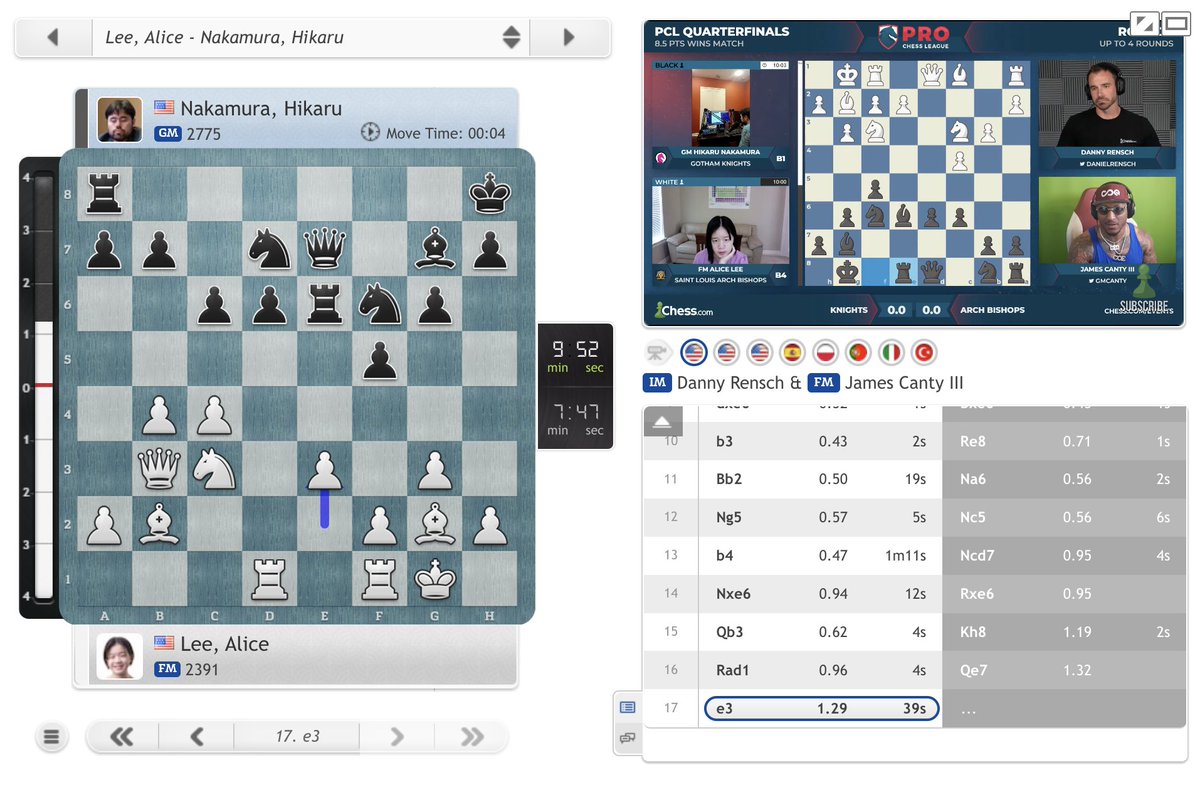Image resolution: width=1200 pixels, height=785 pixels.
Task: Select white move Qb3 on move 15
Action: click(822, 632)
